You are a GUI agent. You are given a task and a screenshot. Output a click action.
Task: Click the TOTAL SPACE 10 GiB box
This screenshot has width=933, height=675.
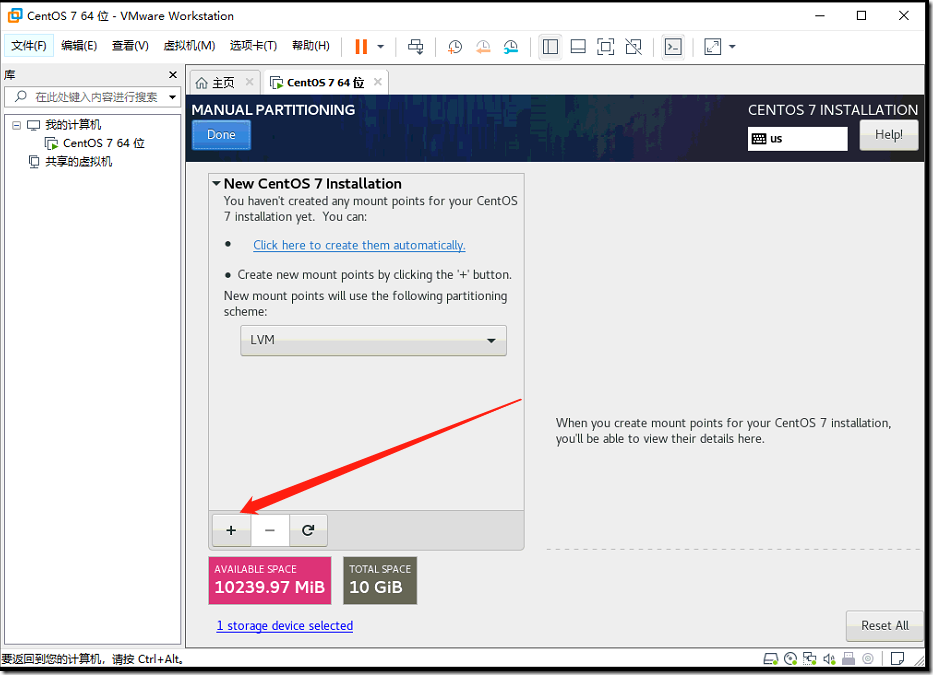380,580
